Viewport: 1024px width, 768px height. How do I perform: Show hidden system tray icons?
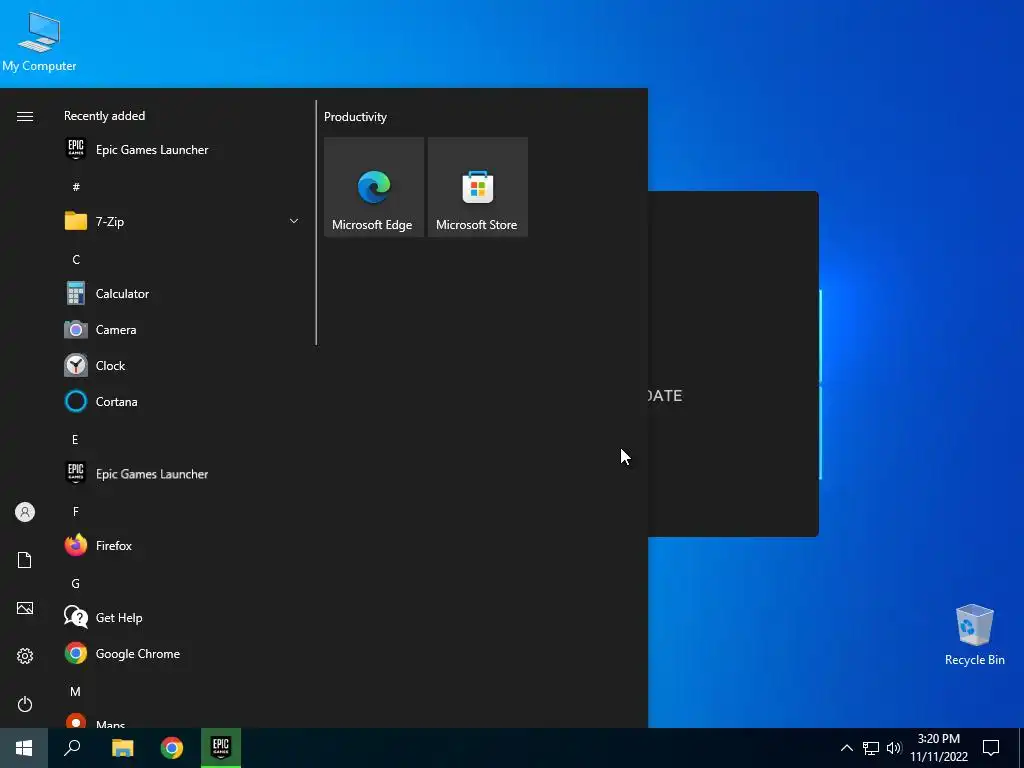pyautogui.click(x=846, y=748)
